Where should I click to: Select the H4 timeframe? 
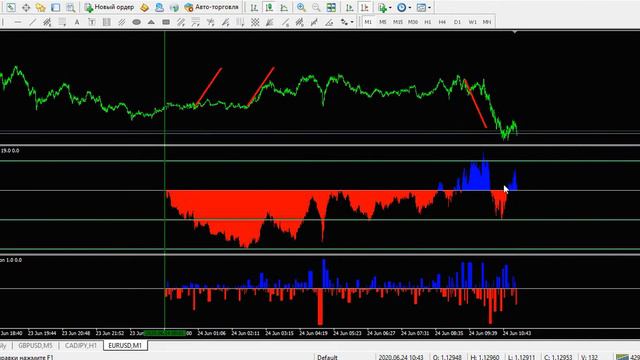coord(442,22)
